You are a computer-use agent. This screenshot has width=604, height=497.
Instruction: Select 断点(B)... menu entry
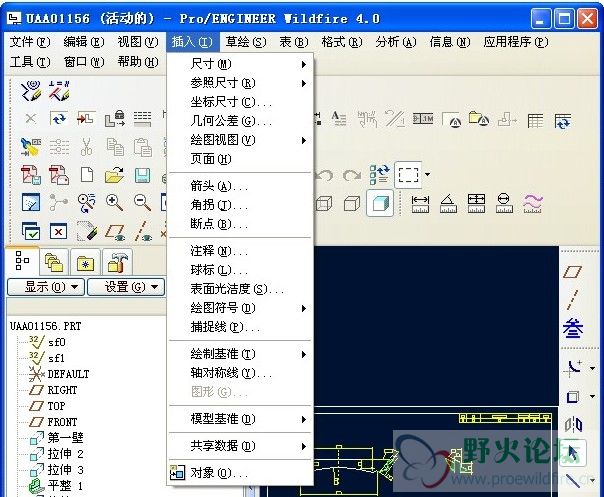click(240, 224)
